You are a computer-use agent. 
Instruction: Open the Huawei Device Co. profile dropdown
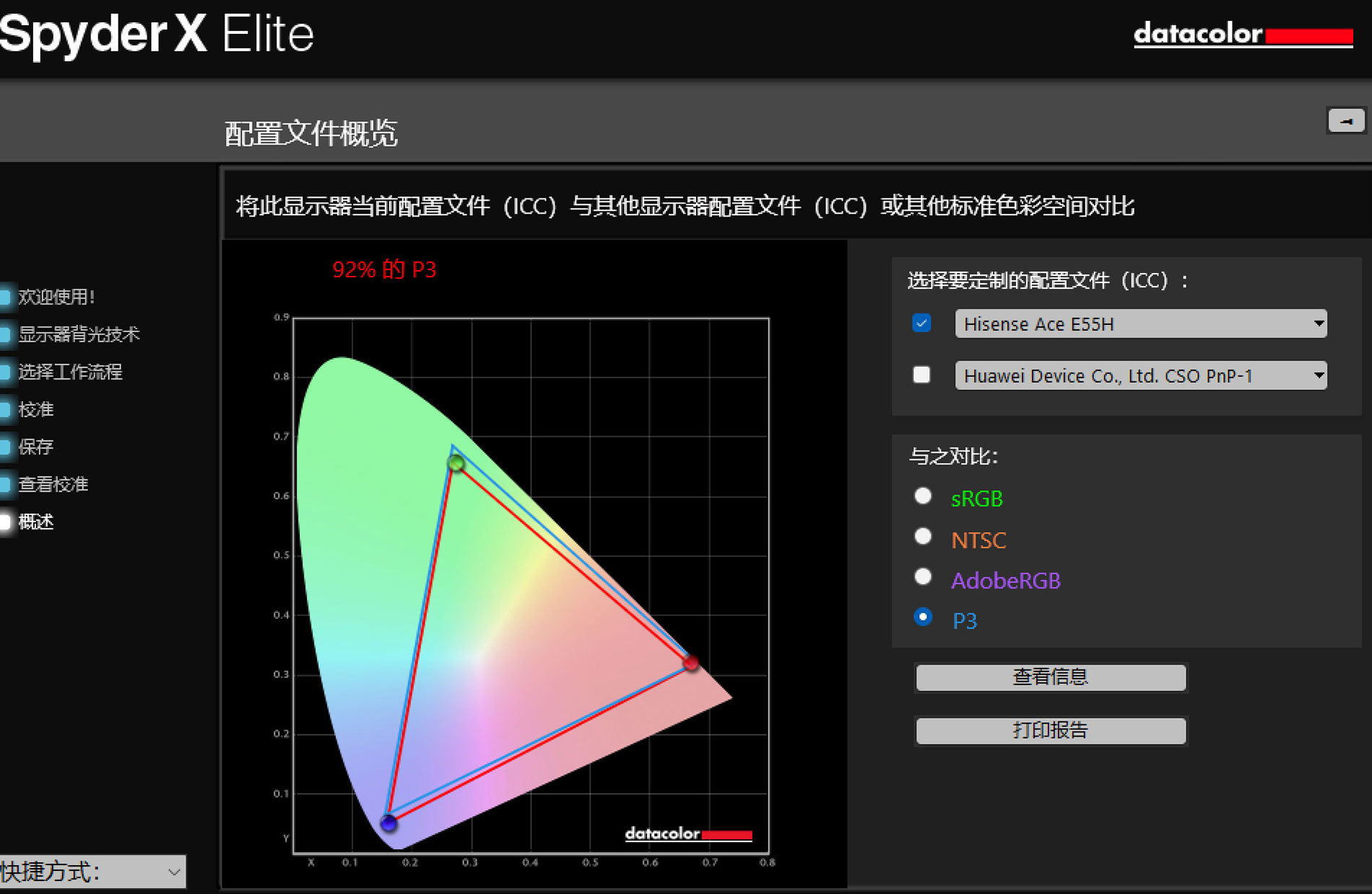click(x=1141, y=376)
